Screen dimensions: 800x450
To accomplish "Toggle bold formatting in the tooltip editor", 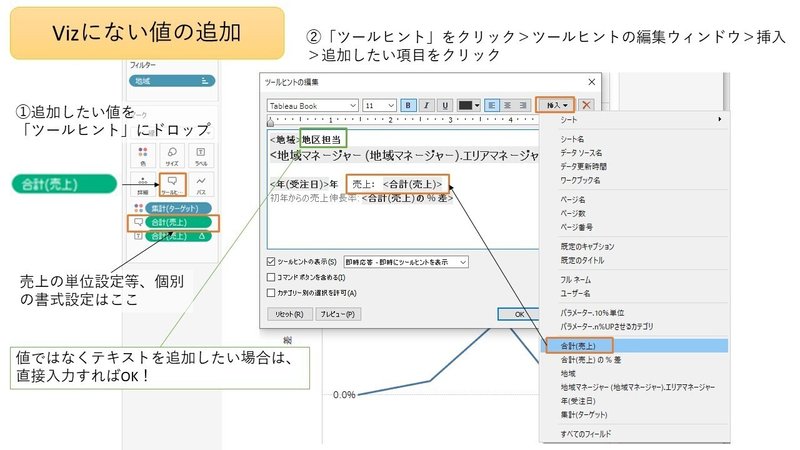I will (x=408, y=105).
